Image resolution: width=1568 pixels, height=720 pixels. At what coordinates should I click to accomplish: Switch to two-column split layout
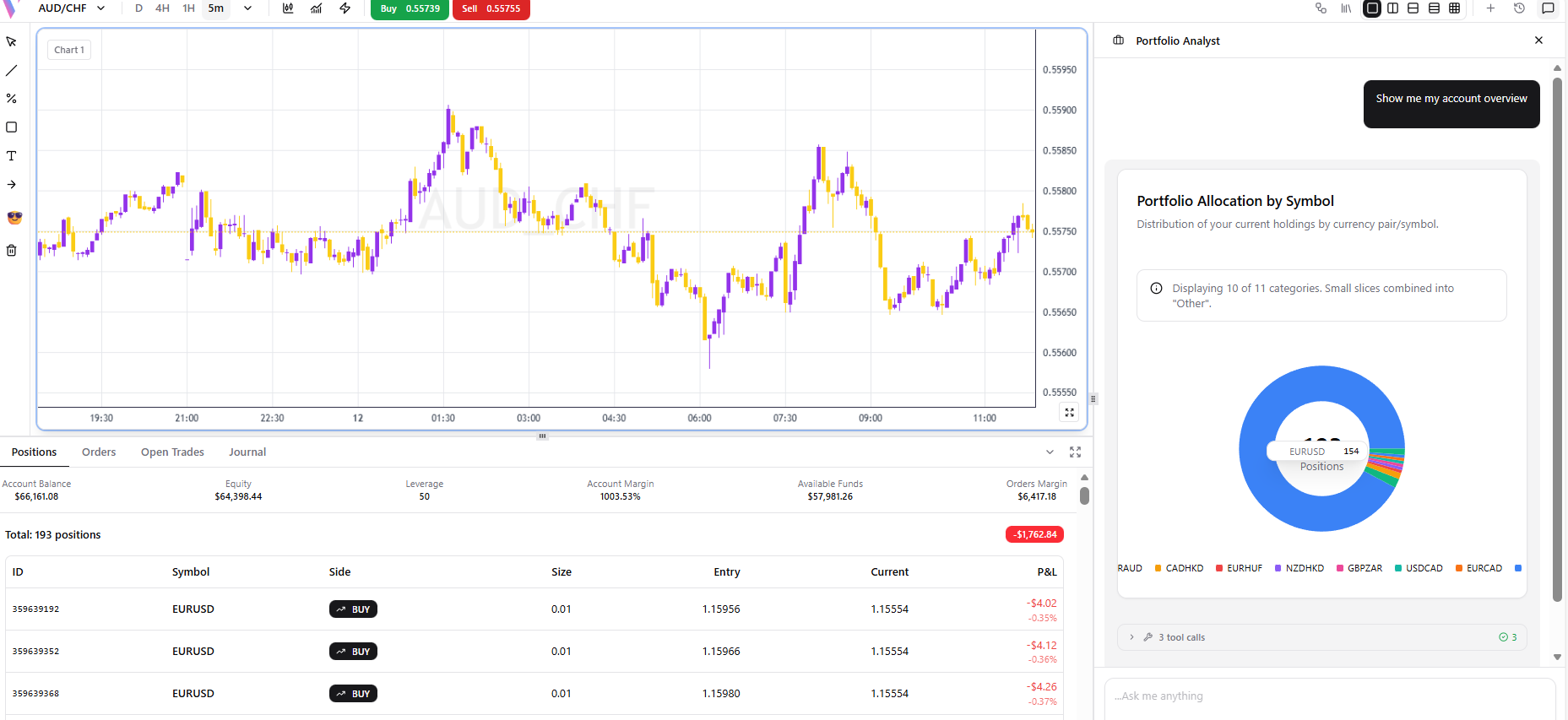(x=1392, y=8)
